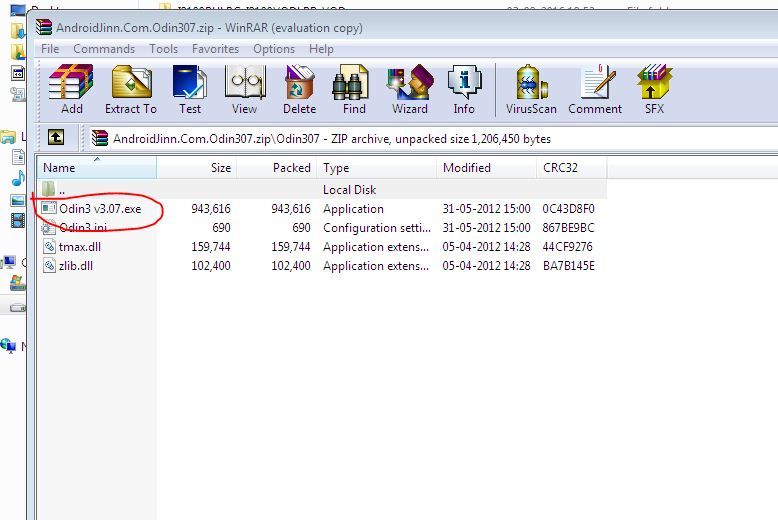Click size value 159,744 for tmax.dll
The image size is (778, 520).
click(x=211, y=247)
